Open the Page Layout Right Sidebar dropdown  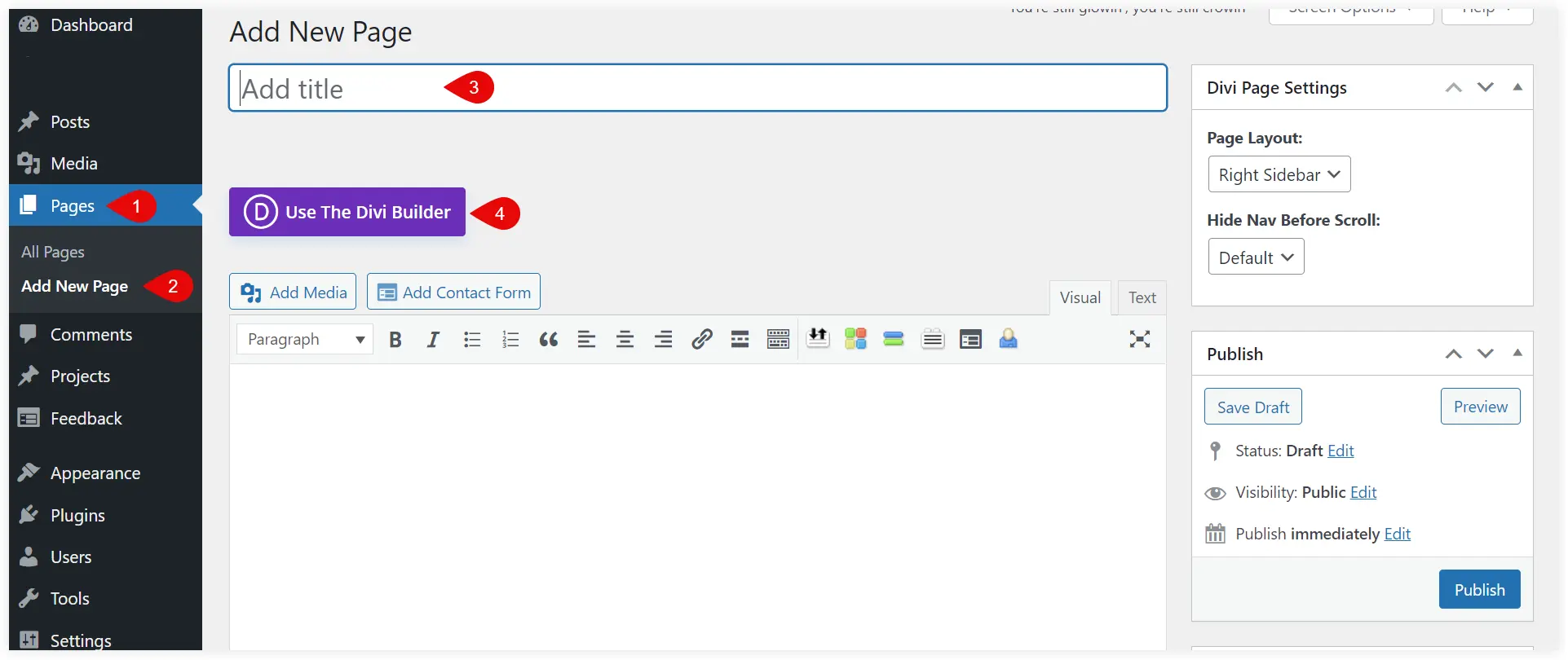[1279, 174]
